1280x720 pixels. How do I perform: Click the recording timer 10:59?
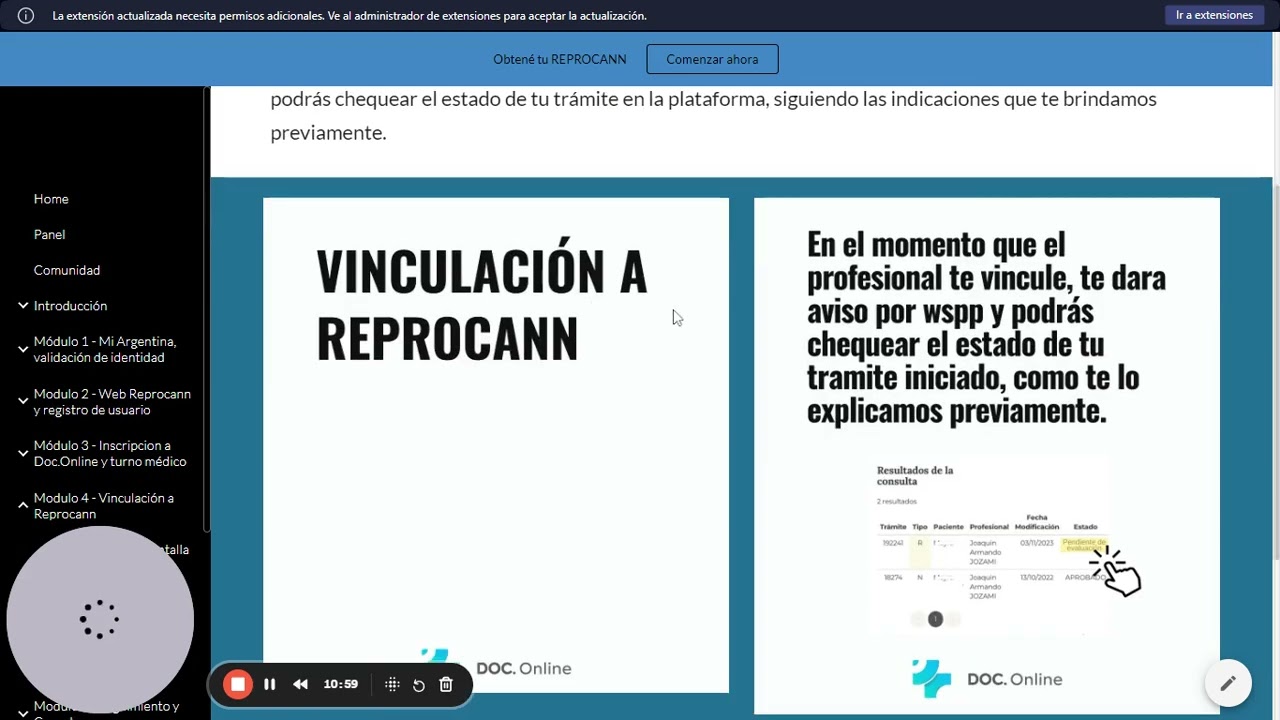[341, 684]
